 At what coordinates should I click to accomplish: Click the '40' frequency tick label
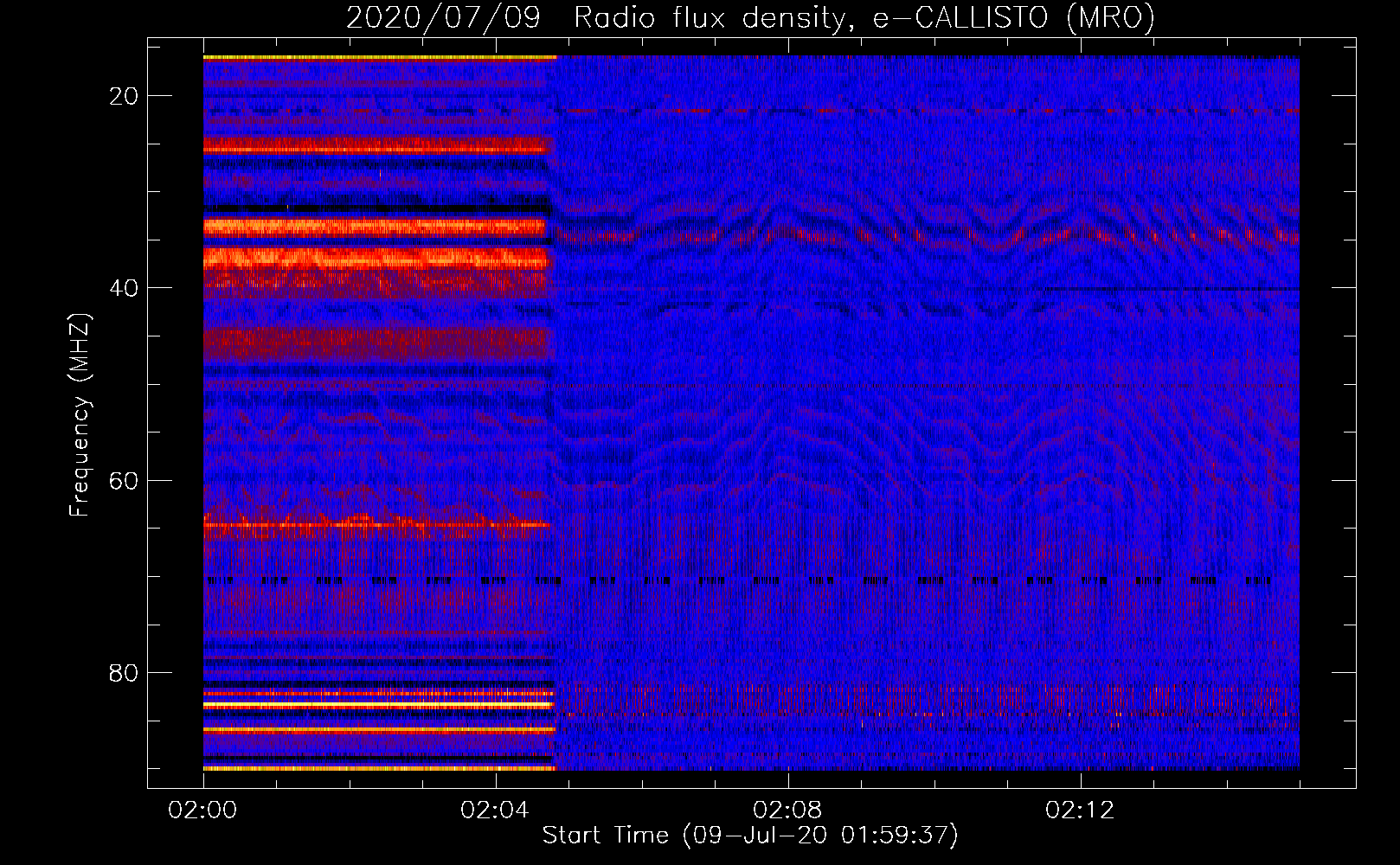[124, 288]
